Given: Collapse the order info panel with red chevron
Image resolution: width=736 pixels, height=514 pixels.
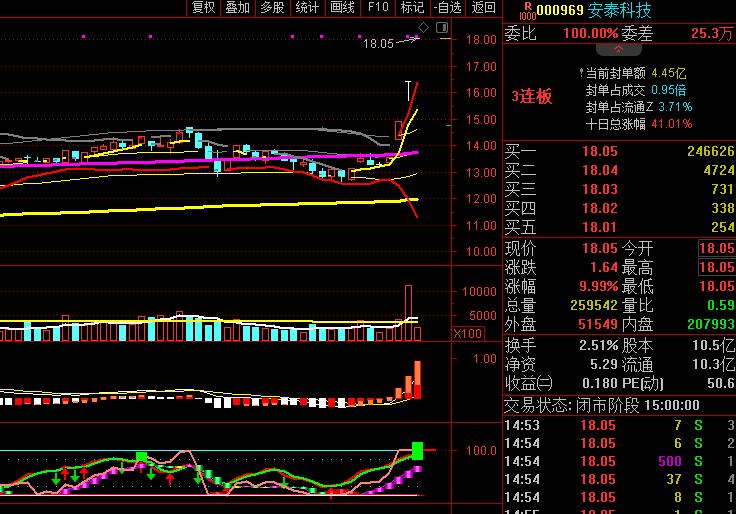Looking at the screenshot, I should [618, 48].
